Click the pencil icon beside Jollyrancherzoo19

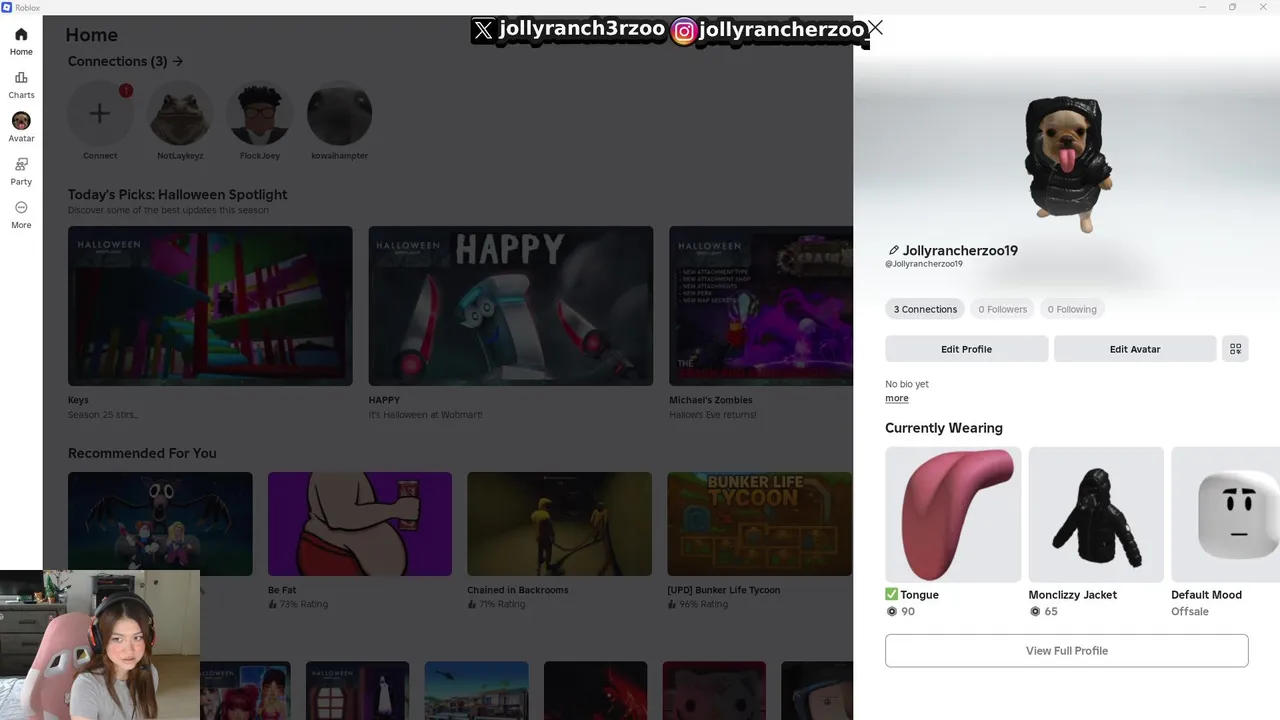coord(893,251)
